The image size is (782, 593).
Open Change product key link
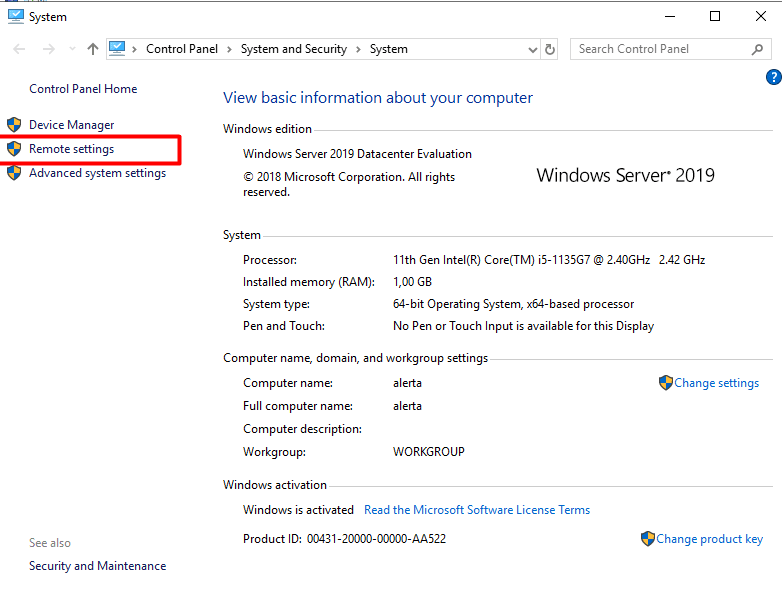coord(710,539)
